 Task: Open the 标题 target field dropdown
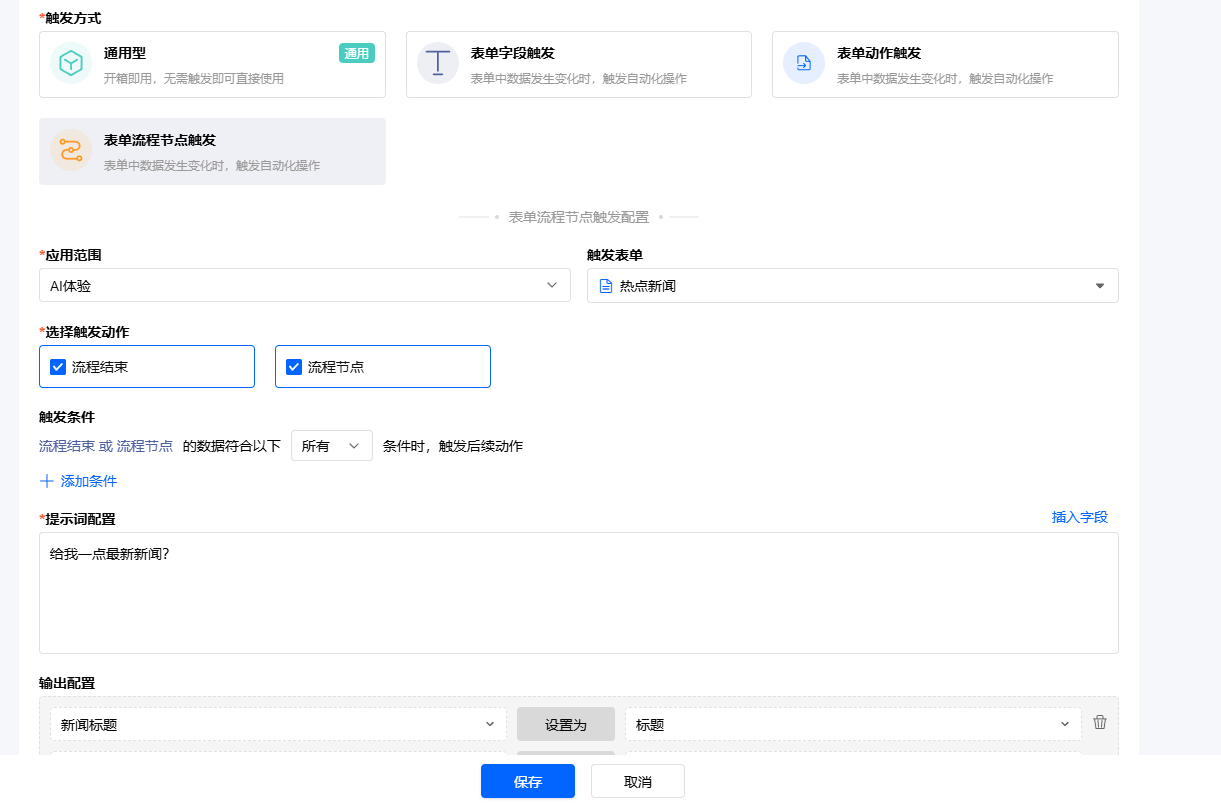pyautogui.click(x=853, y=724)
